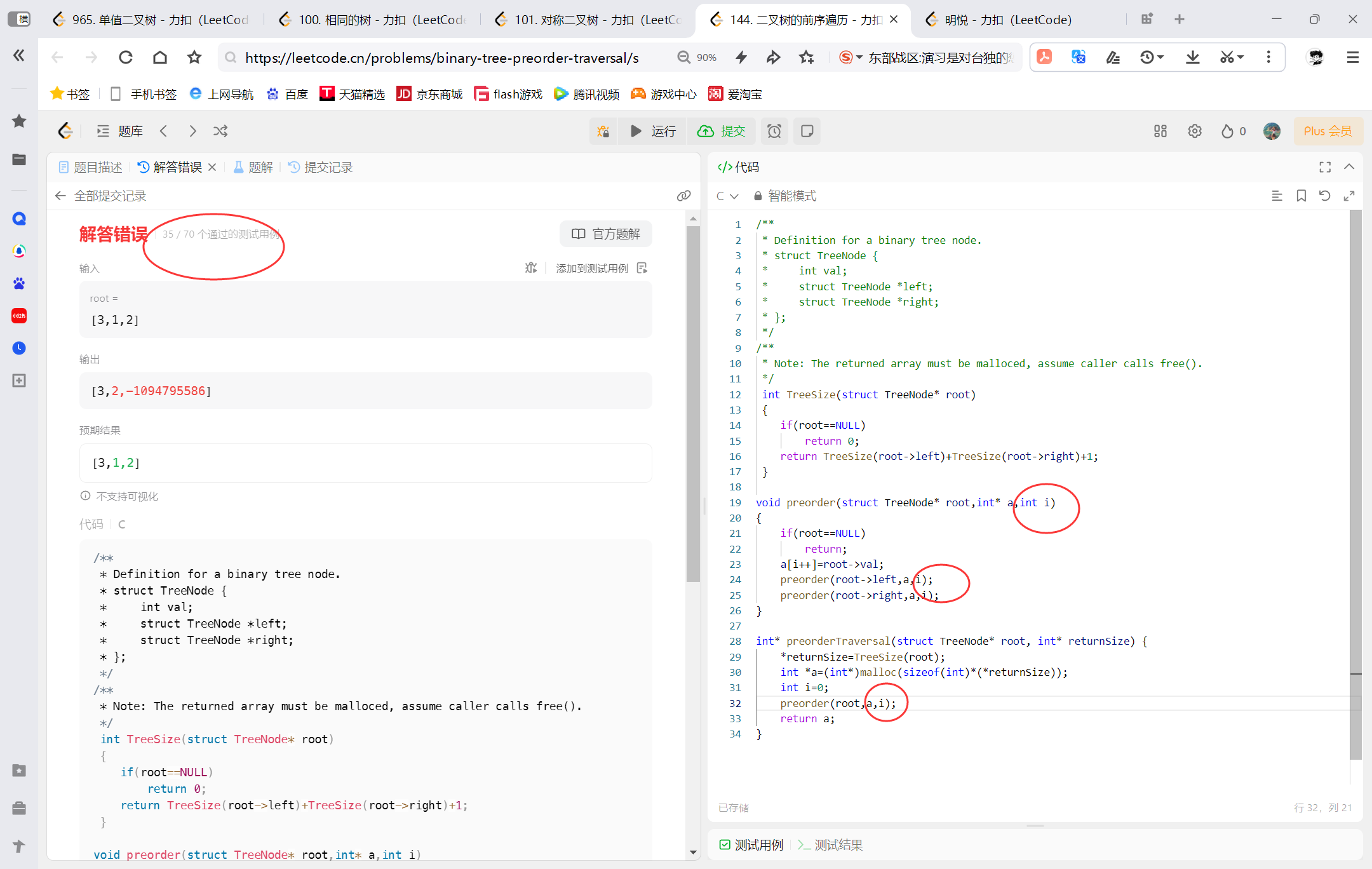1372x869 pixels.
Task: Collapse the 代码 panel chevron
Action: (1349, 167)
